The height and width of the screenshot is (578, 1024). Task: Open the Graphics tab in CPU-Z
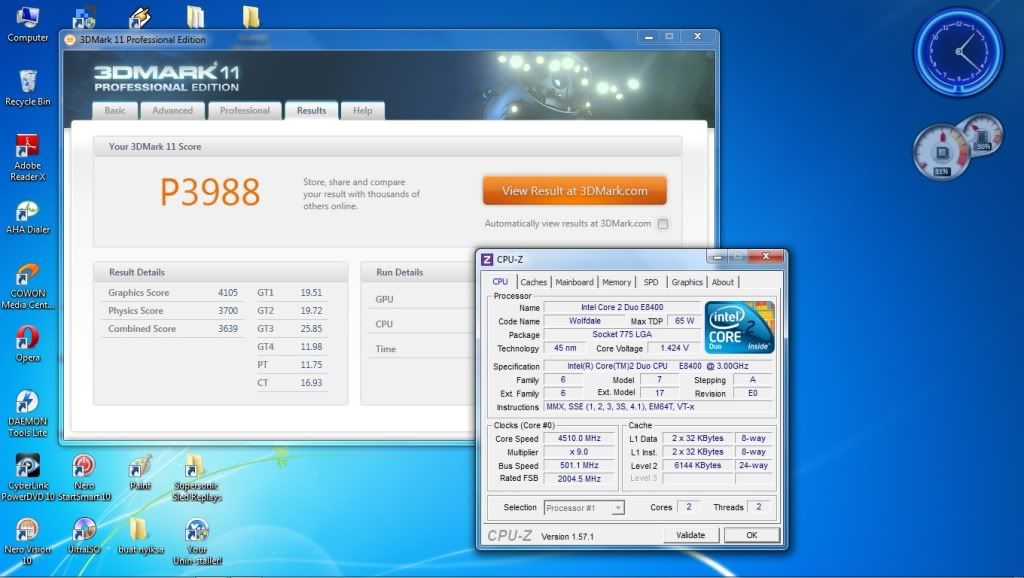pyautogui.click(x=687, y=282)
